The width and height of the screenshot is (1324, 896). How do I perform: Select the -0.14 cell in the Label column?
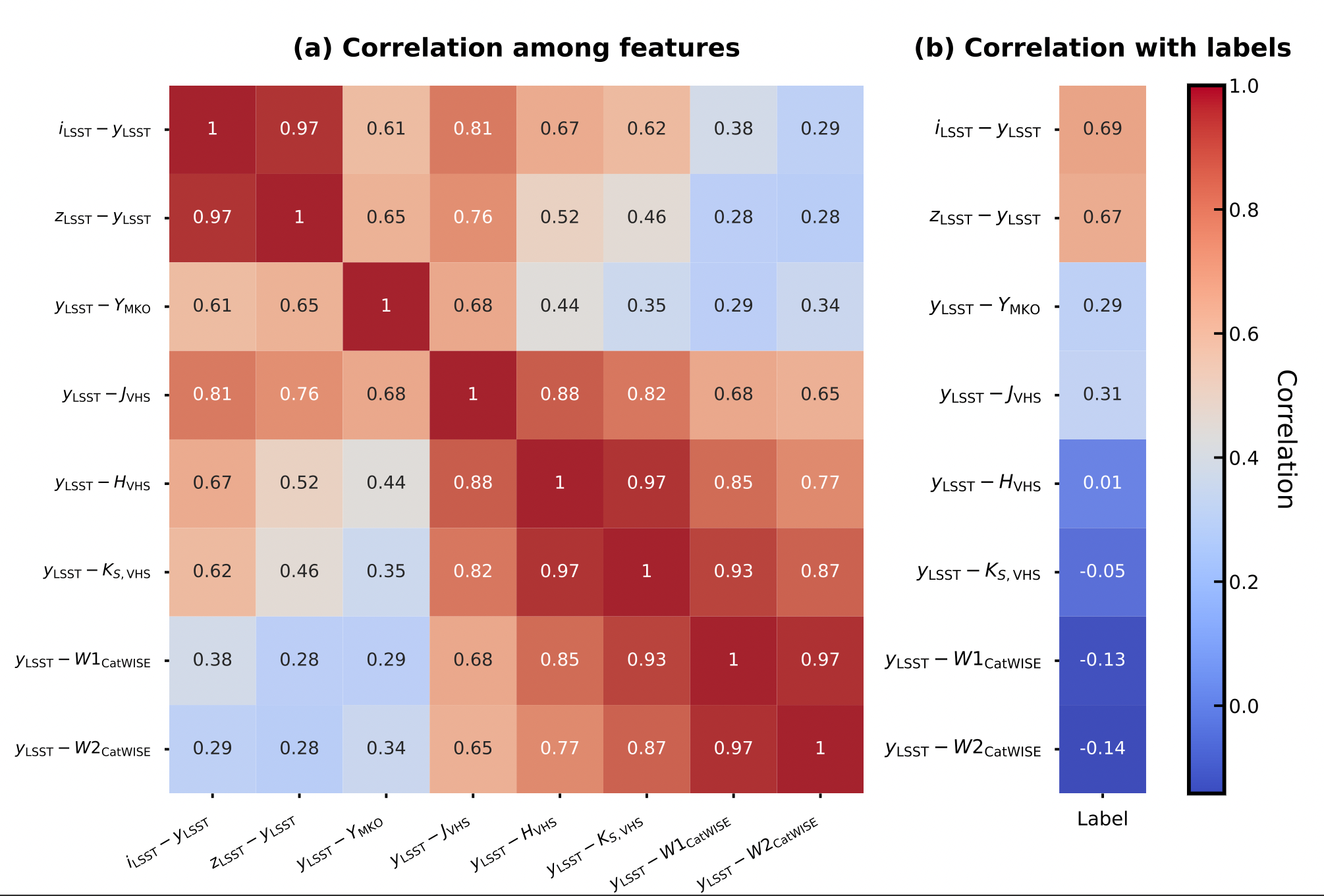pyautogui.click(x=1102, y=748)
